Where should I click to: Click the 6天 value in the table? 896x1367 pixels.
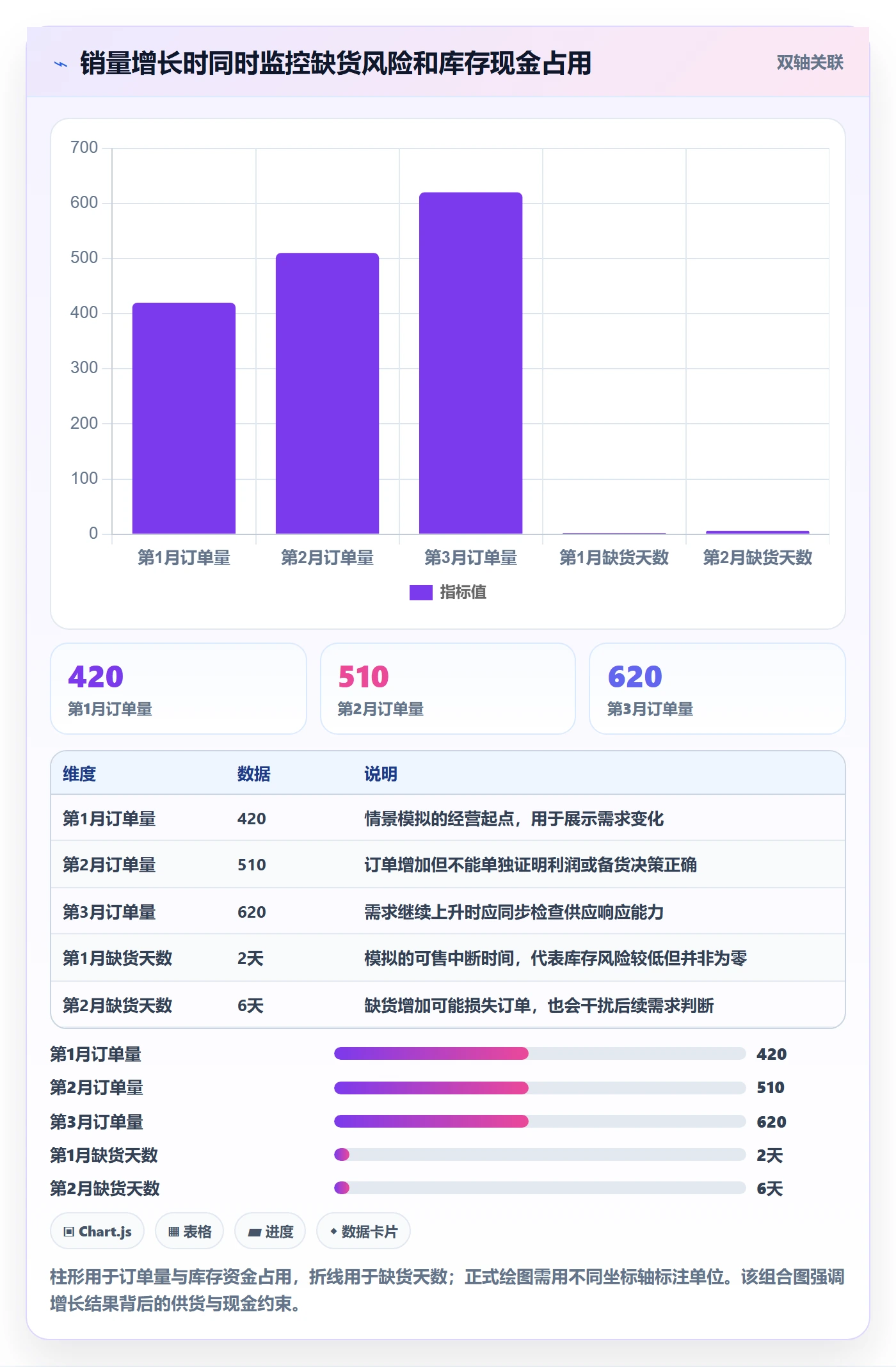(250, 1006)
